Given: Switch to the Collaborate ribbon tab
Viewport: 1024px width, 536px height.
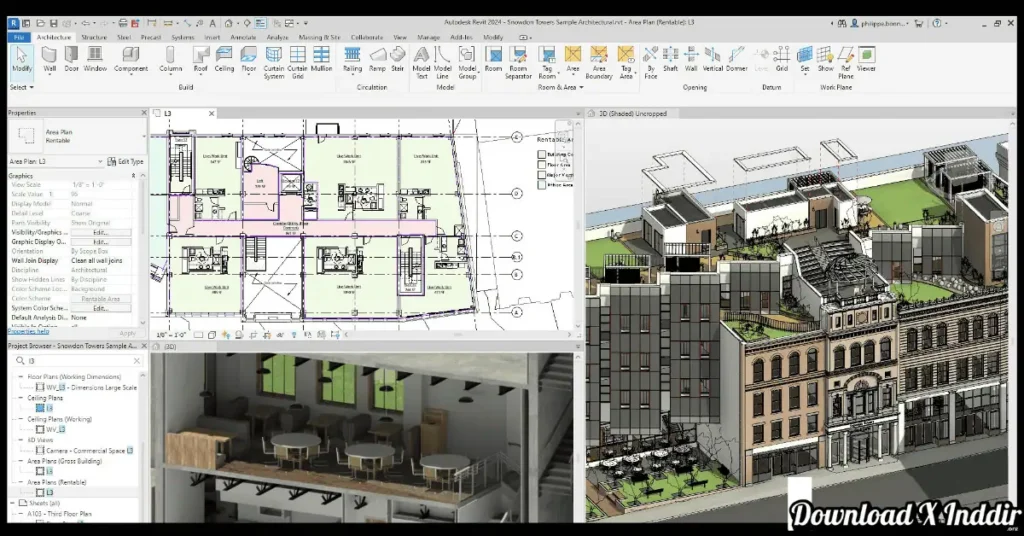Looking at the screenshot, I should click(x=366, y=37).
